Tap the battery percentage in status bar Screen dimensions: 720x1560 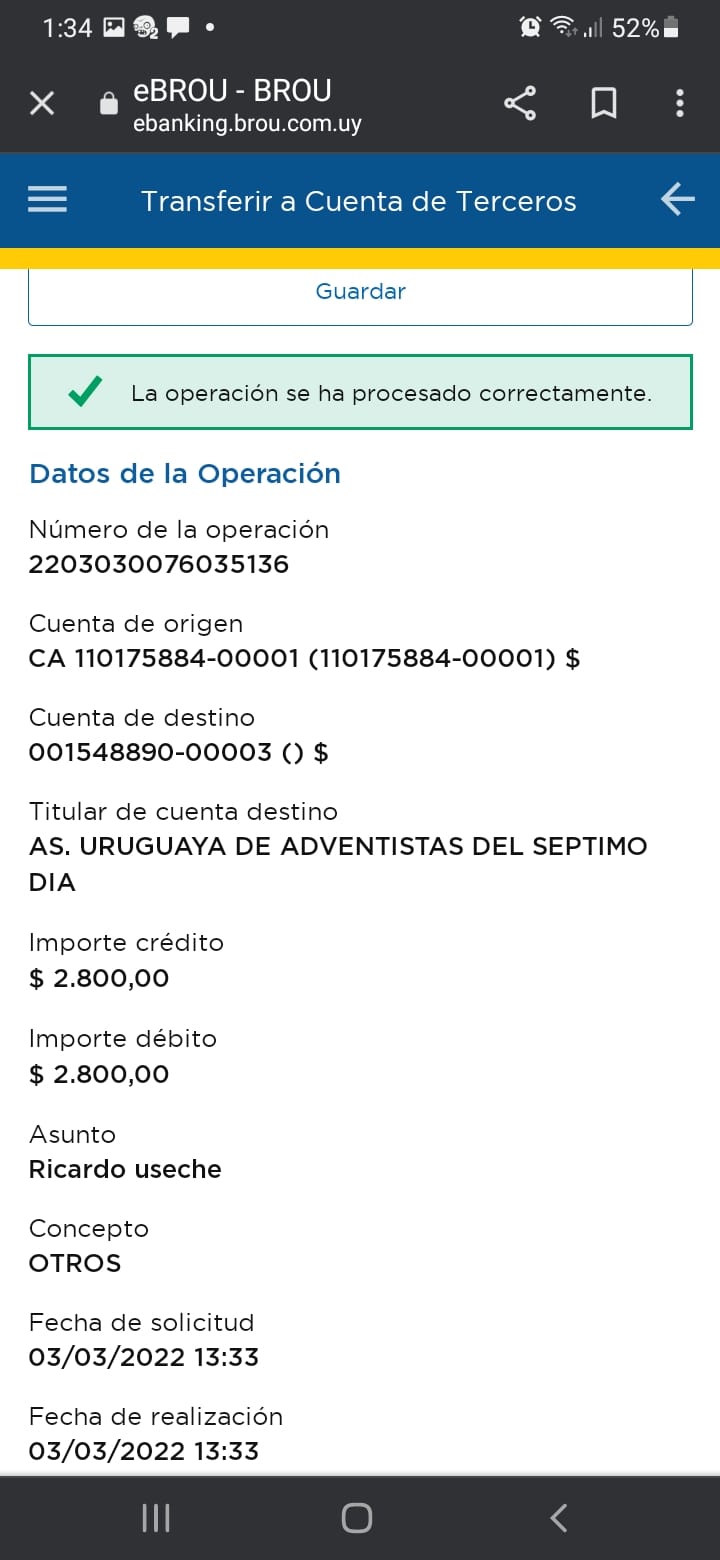click(636, 28)
